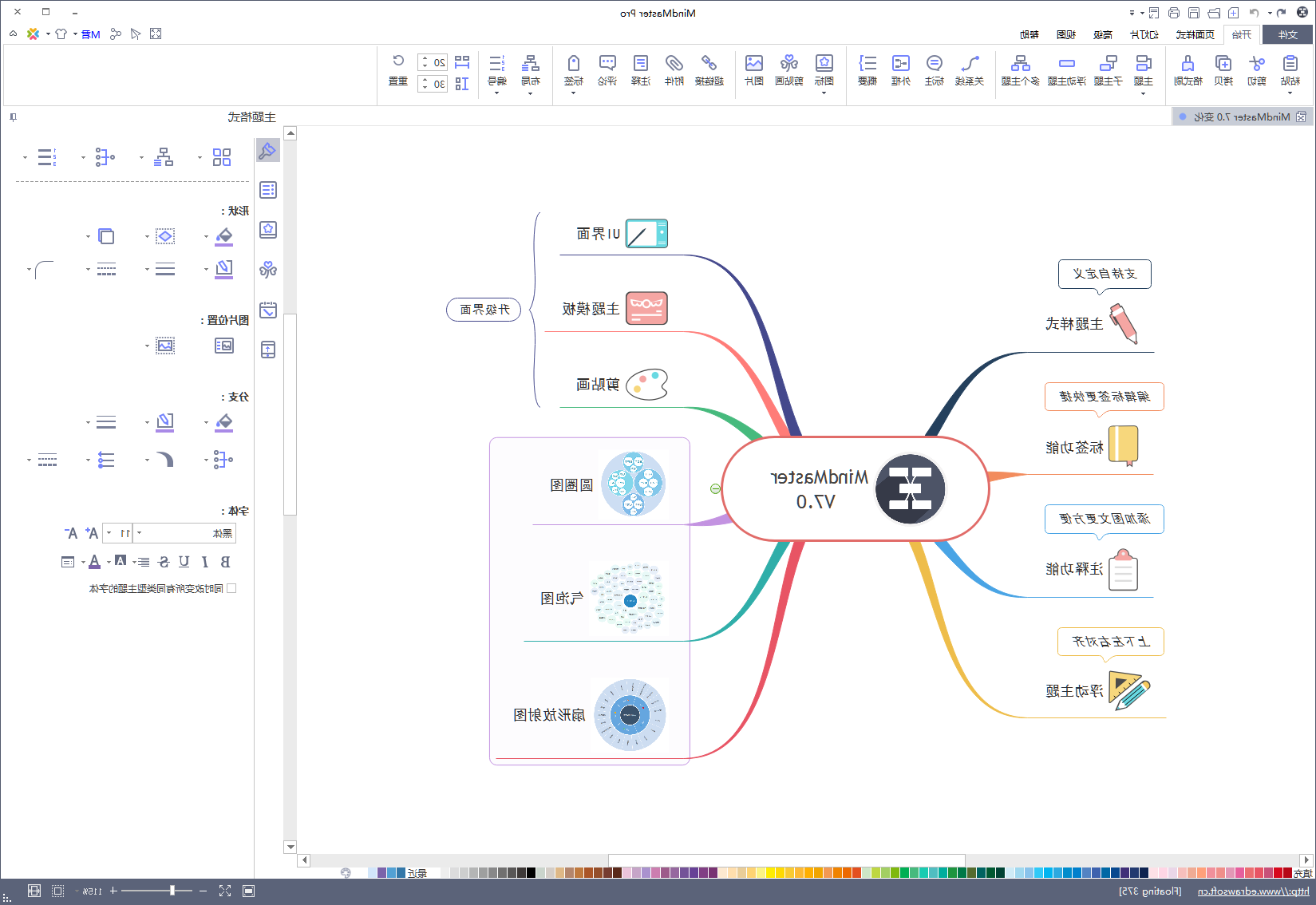The image size is (1316, 905).
Task: Add a Note (注释)
Action: coord(640,70)
